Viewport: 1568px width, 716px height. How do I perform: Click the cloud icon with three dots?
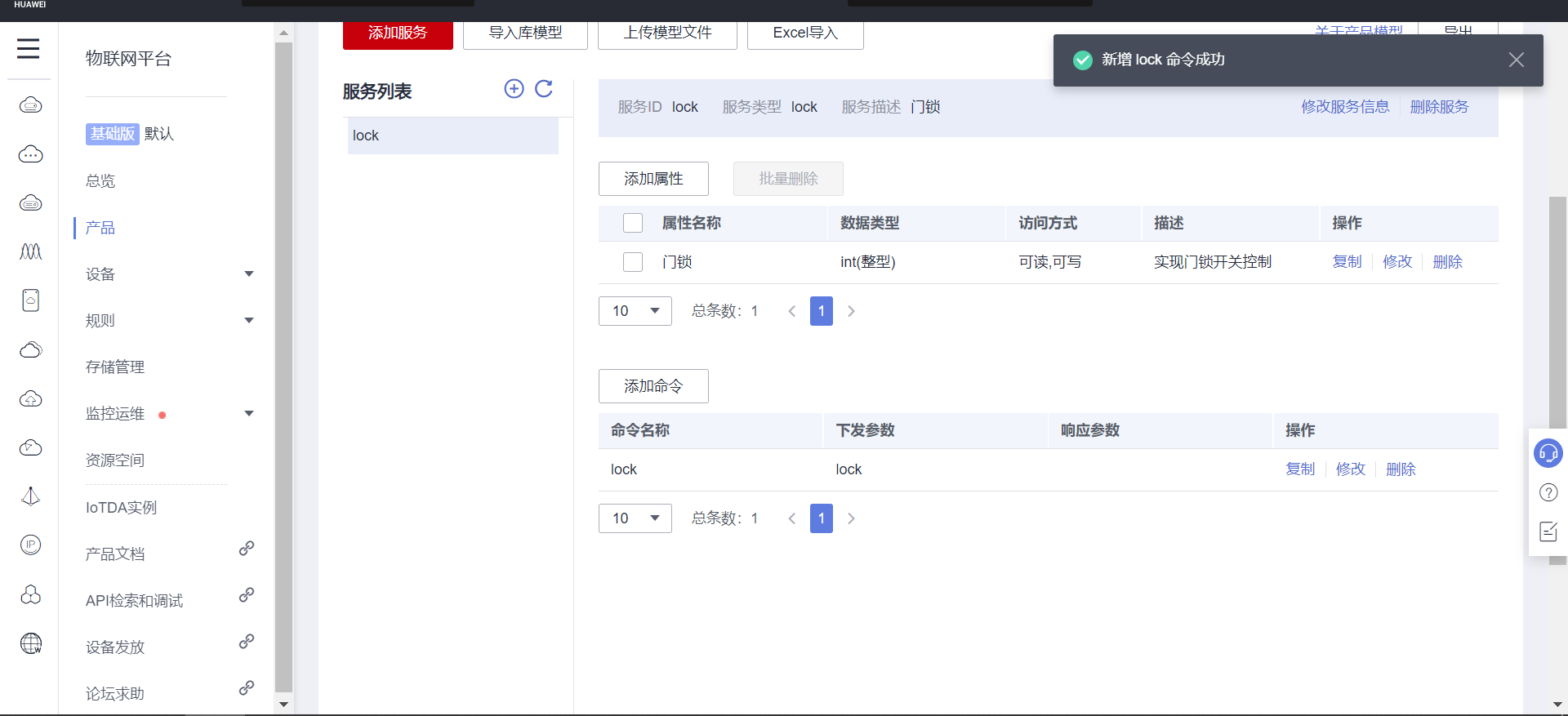coord(31,153)
